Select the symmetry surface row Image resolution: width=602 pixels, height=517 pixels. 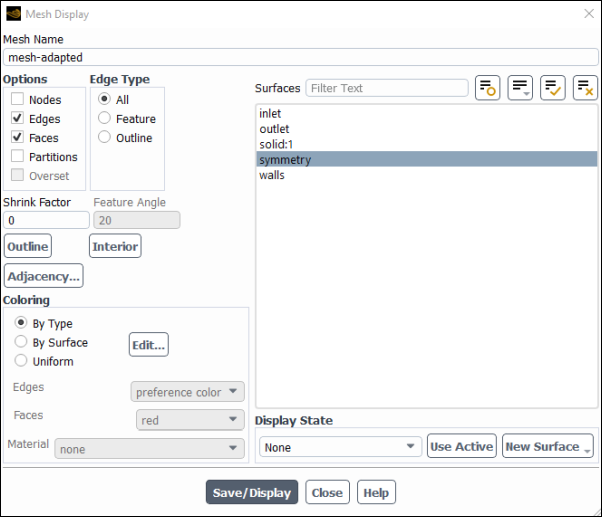pos(426,159)
